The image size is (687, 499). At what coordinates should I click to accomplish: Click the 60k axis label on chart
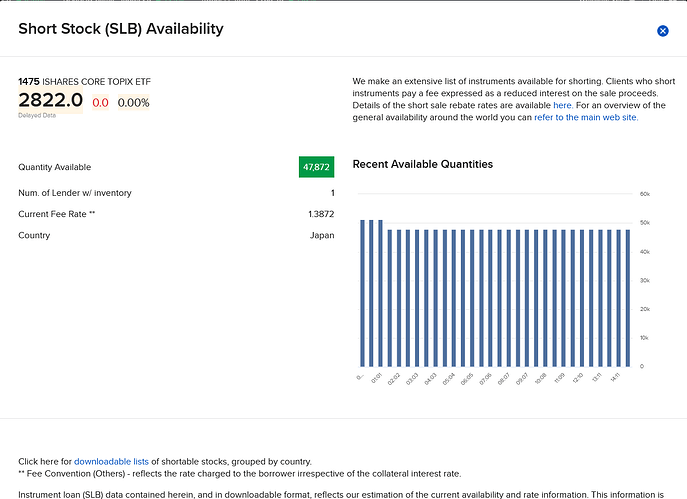(645, 194)
